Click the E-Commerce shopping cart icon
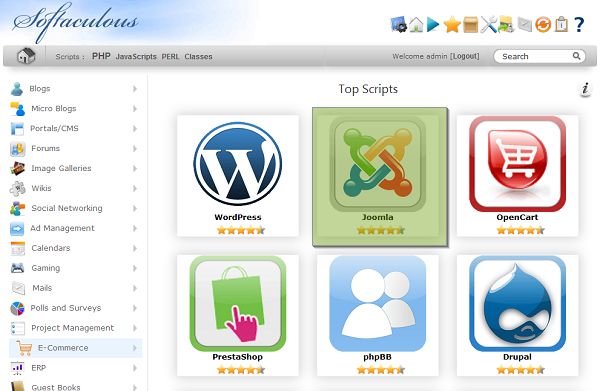Screen dimensions: 600x391 [x=24, y=348]
